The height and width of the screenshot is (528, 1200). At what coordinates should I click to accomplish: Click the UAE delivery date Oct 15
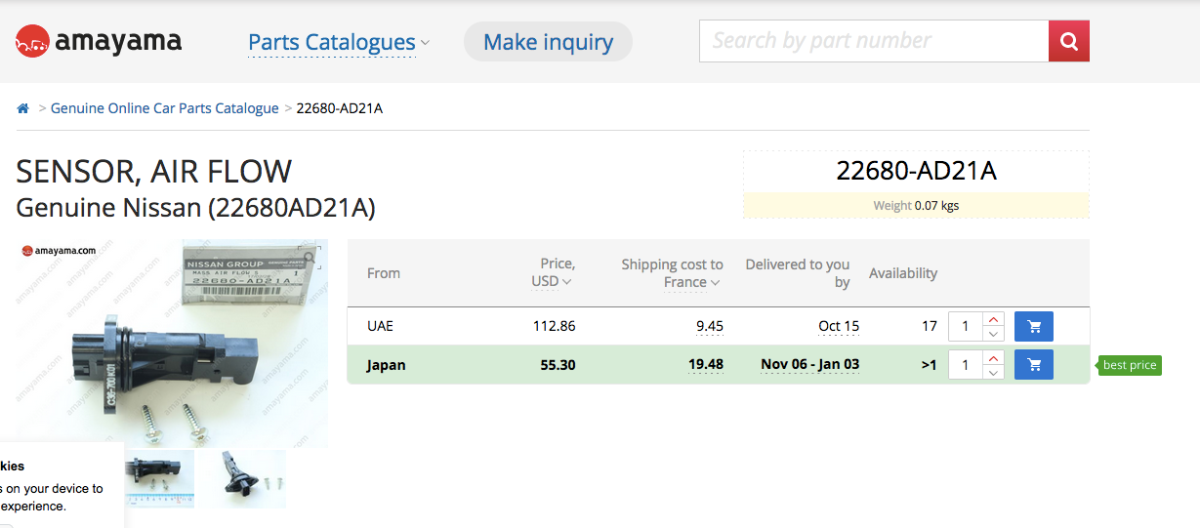[x=838, y=326]
